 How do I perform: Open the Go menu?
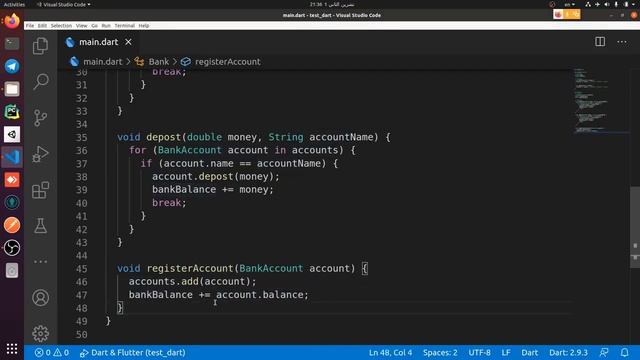[94, 25]
